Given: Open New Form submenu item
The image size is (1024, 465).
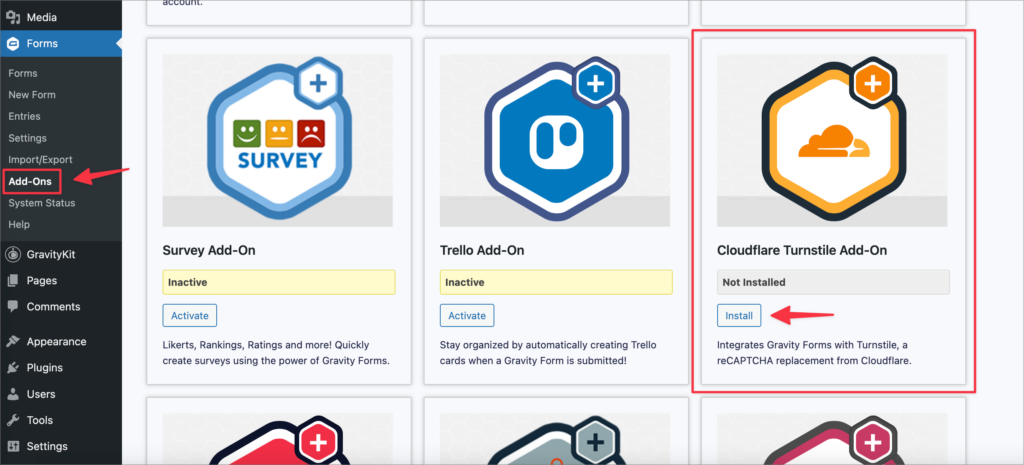Looking at the screenshot, I should pyautogui.click(x=32, y=95).
